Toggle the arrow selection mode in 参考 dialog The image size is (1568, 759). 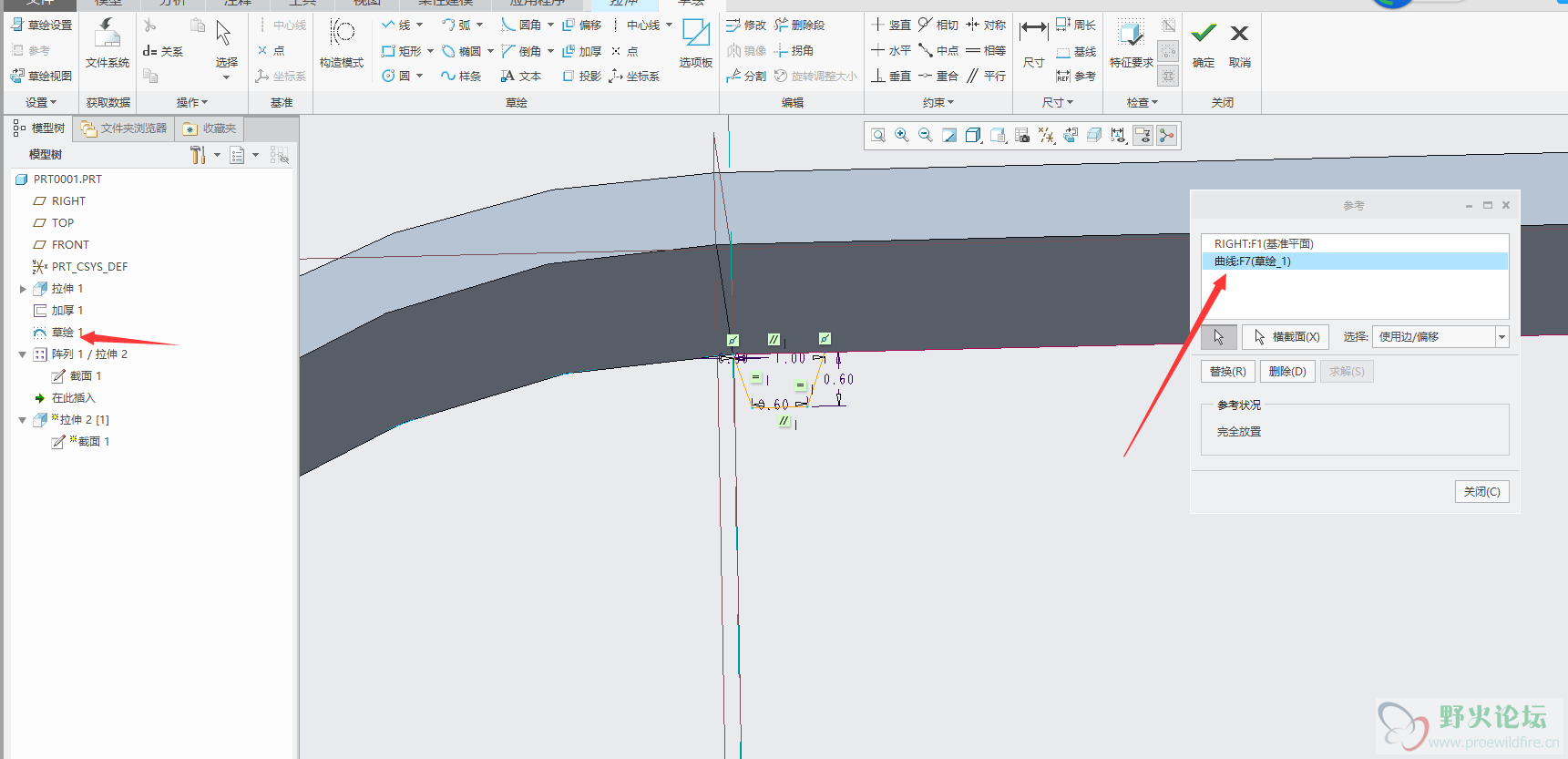[x=1218, y=337]
